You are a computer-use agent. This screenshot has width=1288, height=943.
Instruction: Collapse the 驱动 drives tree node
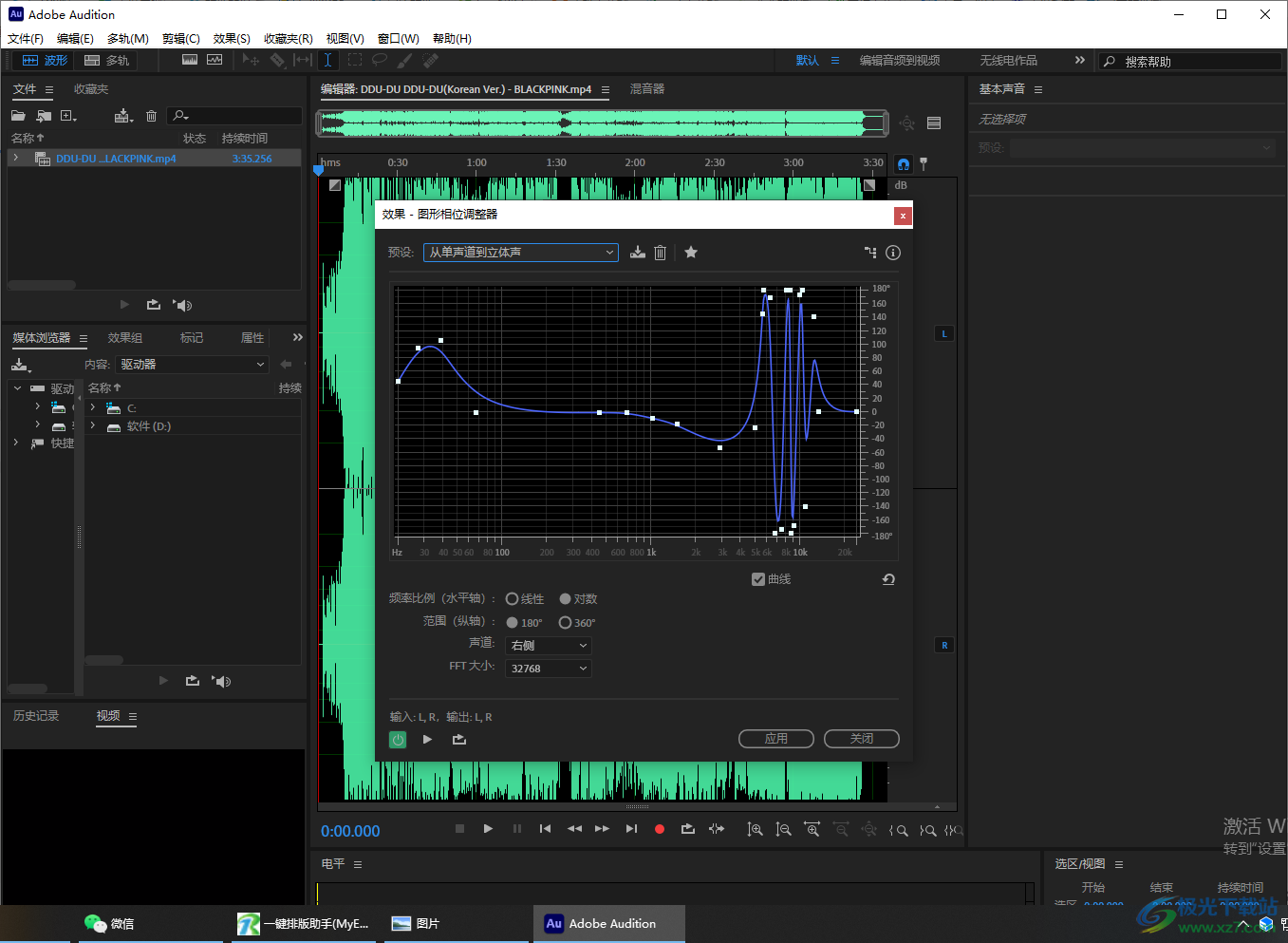tap(17, 388)
